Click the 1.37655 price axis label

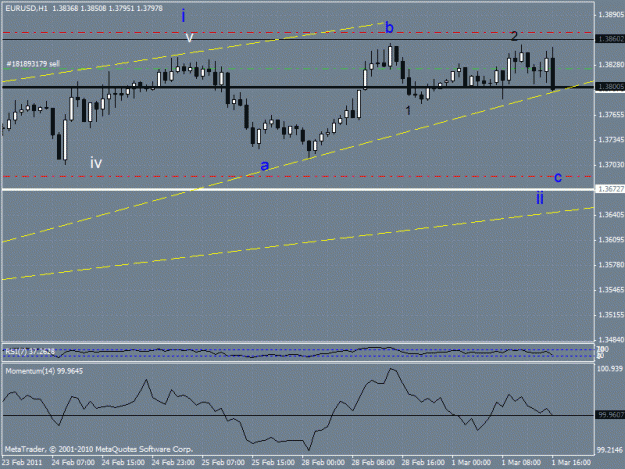click(611, 115)
